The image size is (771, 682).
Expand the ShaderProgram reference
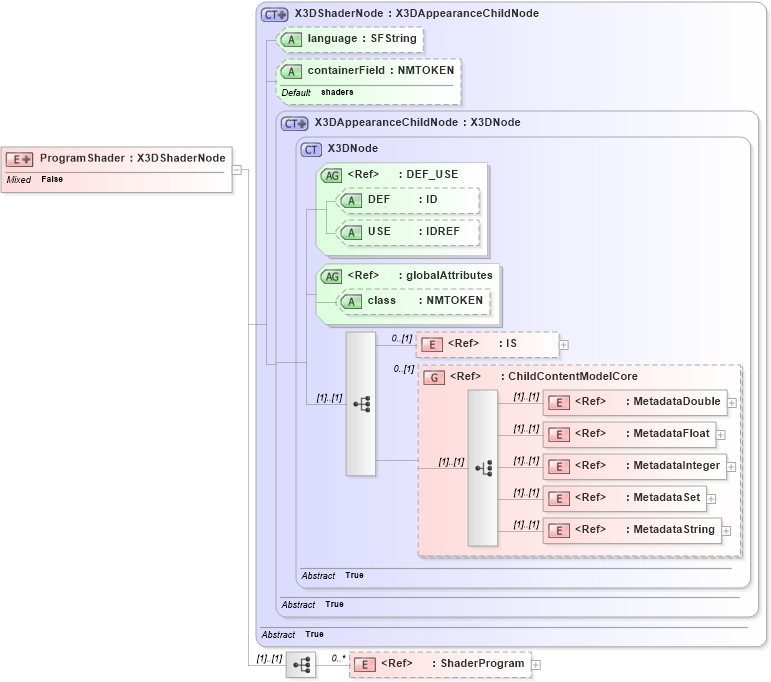536,665
